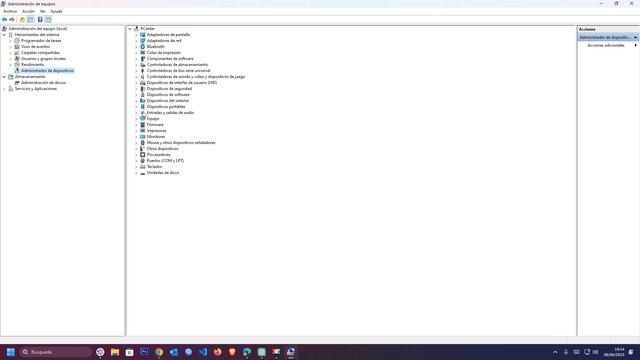This screenshot has width=640, height=360.
Task: Open Usuarios y grupos locales
Action: point(43,59)
